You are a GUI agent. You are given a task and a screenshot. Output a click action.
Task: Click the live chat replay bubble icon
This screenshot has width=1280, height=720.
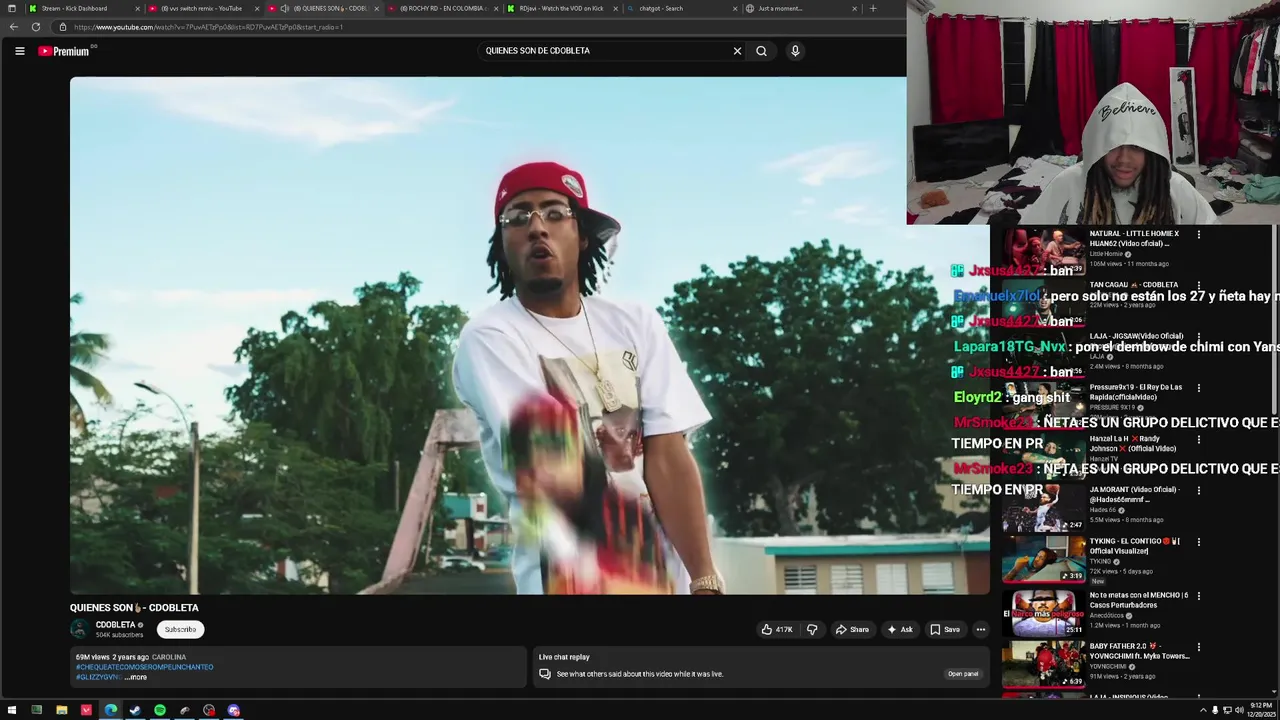pos(545,674)
